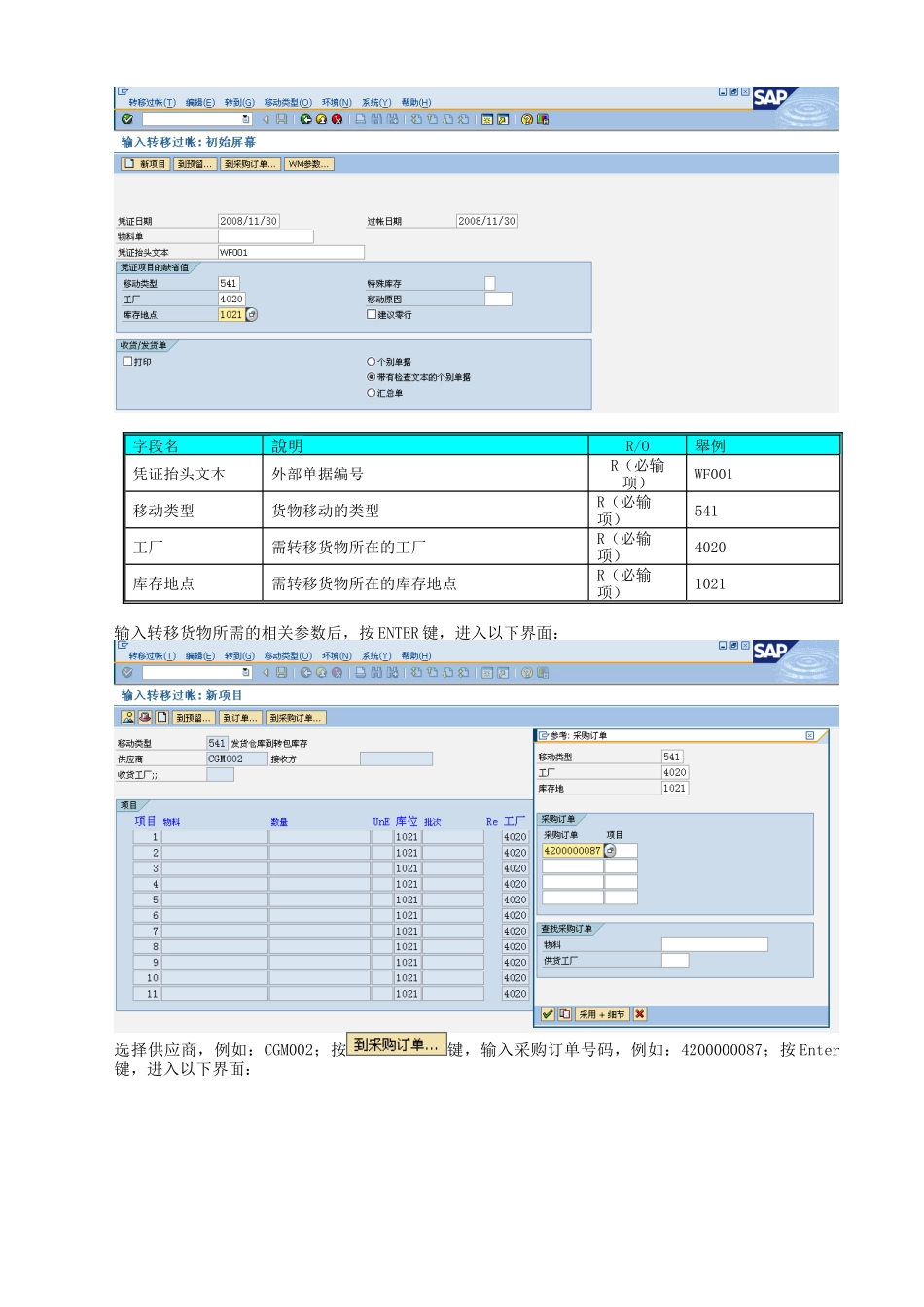
Task: Click First Page icon in initial screen toolbar
Action: 416,119
